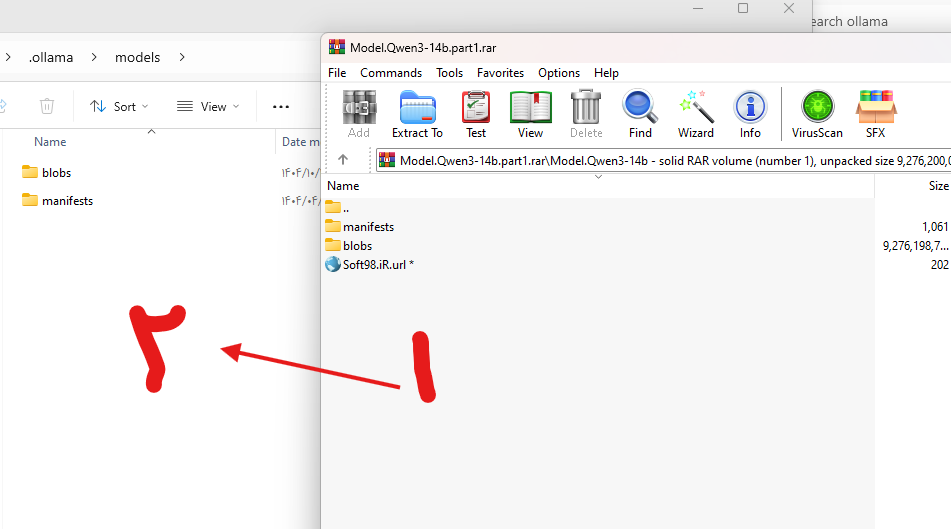
Task: Expand the Sort dropdown in Explorer
Action: pos(119,106)
